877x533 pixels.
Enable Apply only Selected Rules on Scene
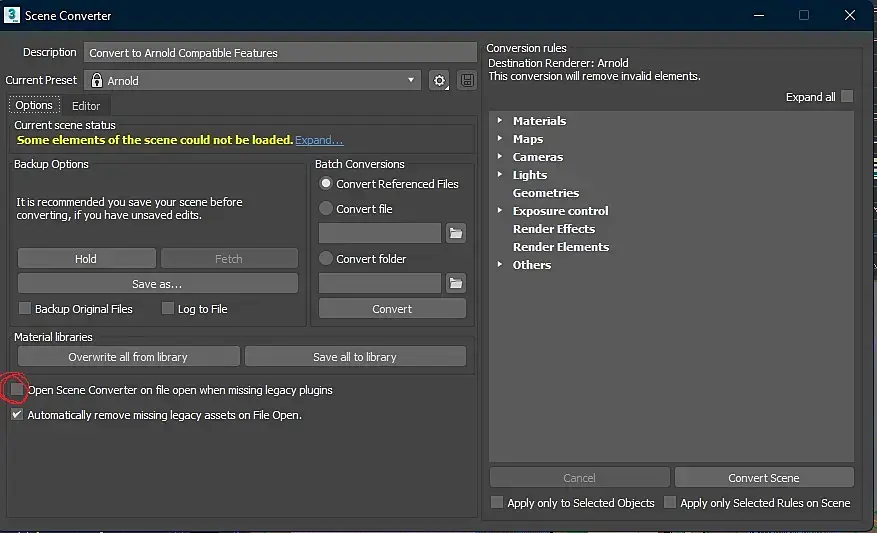coord(669,502)
